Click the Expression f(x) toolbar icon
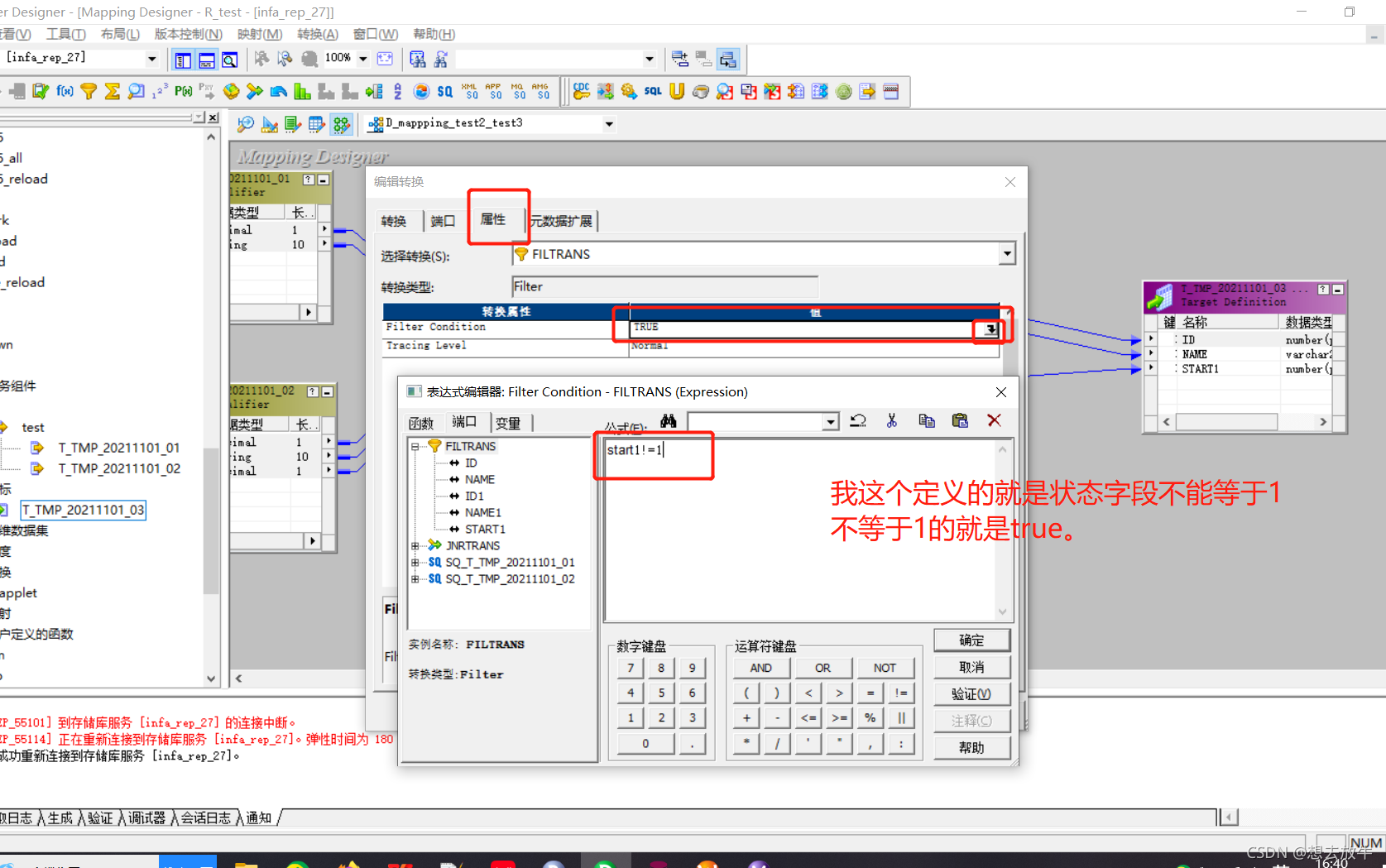 point(65,91)
